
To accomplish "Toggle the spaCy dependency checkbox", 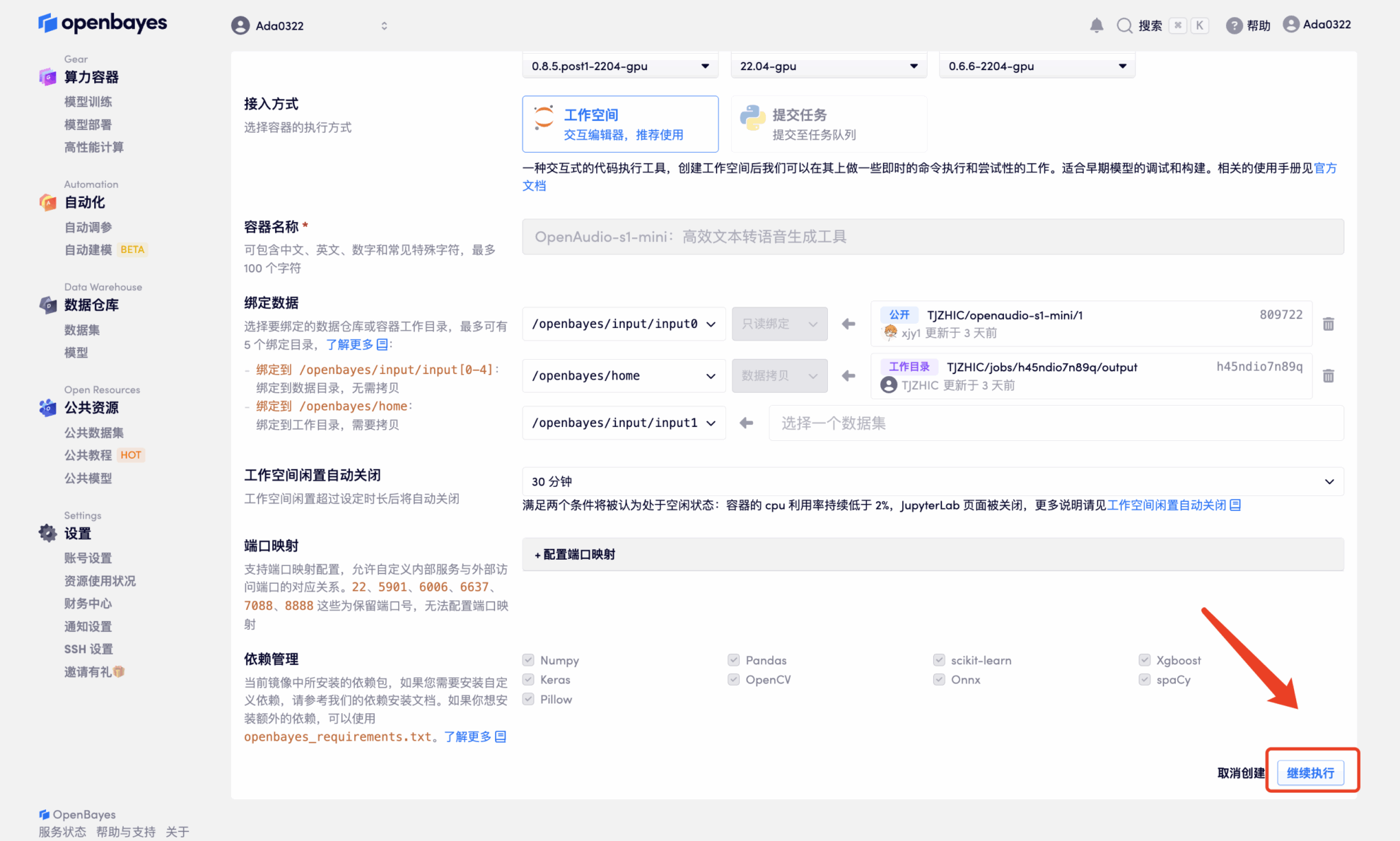I will click(1144, 680).
